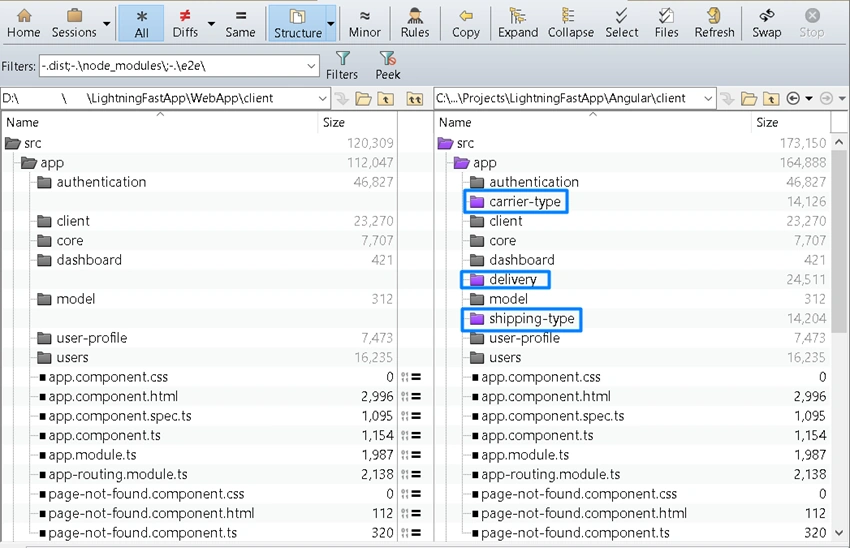The height and width of the screenshot is (548, 850).
Task: Sort left pane by Size column
Action: point(358,123)
